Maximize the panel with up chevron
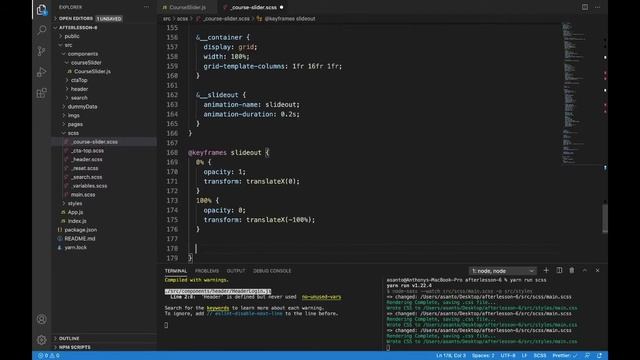This screenshot has height=360, width=640. click(x=584, y=270)
